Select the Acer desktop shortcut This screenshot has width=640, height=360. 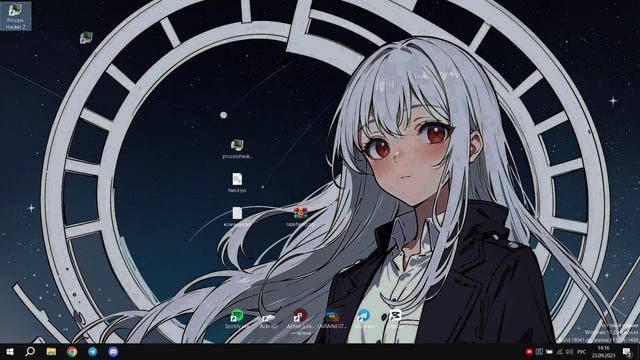click(269, 320)
